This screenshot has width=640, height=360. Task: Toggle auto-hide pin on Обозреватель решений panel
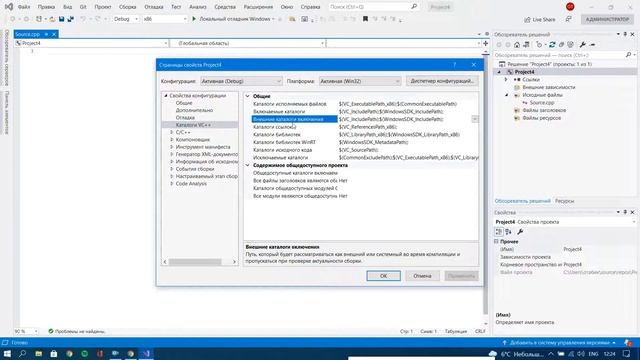point(625,34)
